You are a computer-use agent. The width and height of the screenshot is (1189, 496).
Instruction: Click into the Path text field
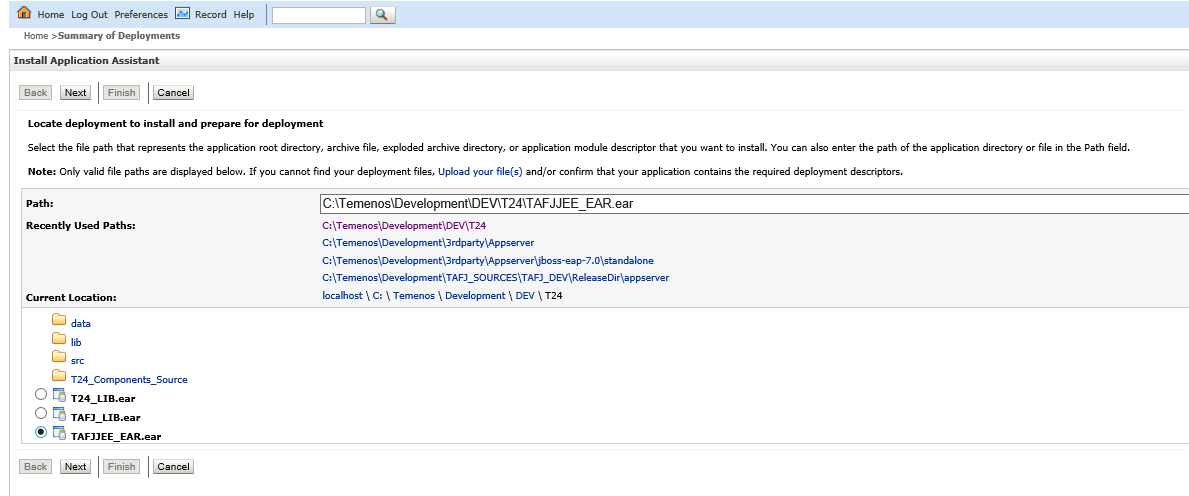tap(750, 204)
